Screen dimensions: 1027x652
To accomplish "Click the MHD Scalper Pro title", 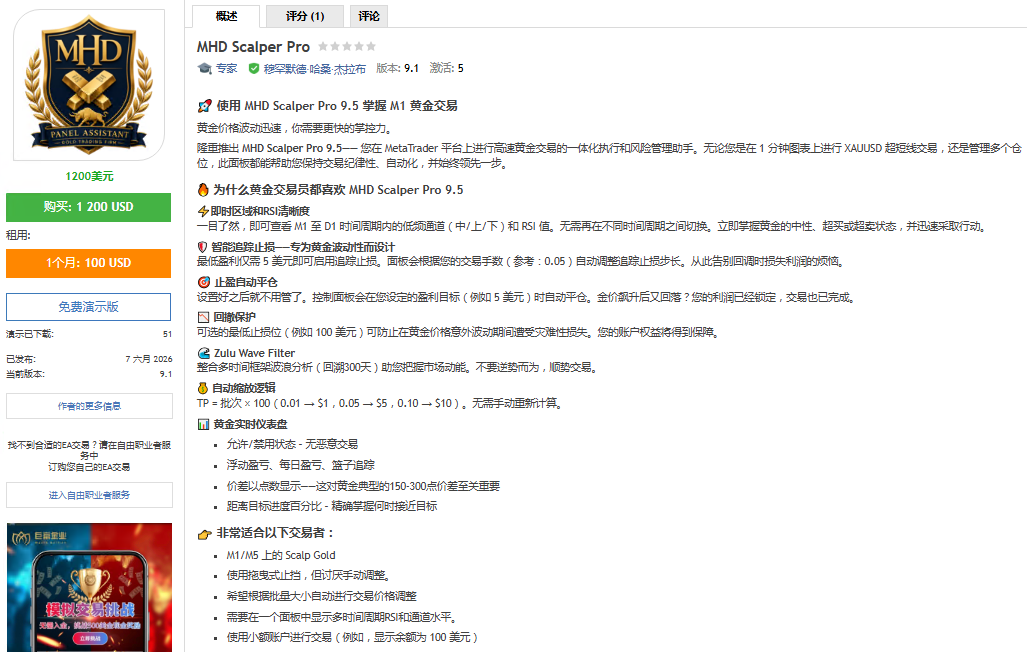I will (253, 47).
